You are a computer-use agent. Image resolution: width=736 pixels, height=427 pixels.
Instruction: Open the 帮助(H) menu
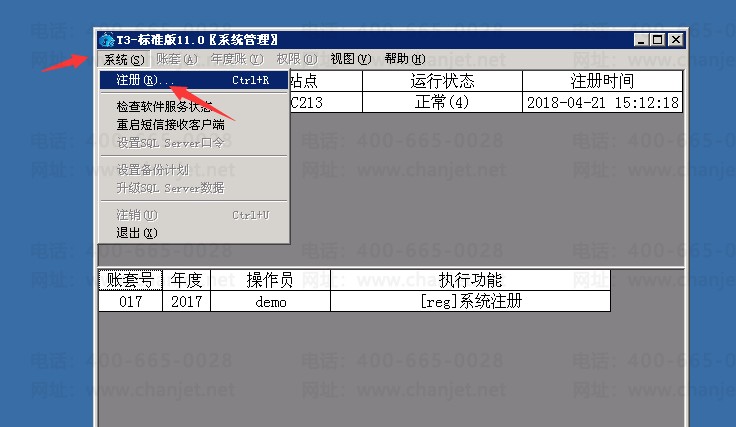[x=405, y=60]
